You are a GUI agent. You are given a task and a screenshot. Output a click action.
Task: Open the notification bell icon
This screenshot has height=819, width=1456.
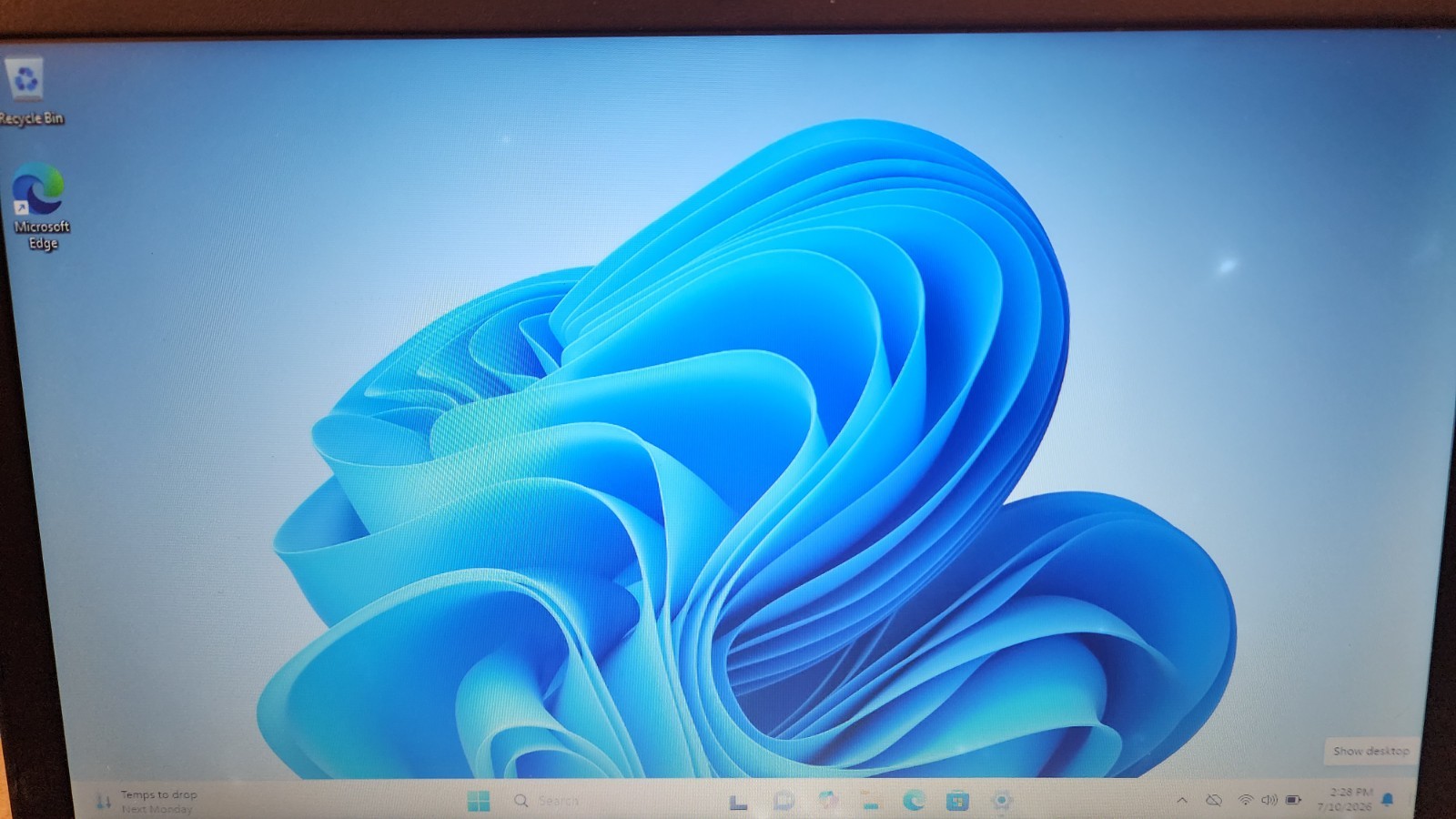1388,800
